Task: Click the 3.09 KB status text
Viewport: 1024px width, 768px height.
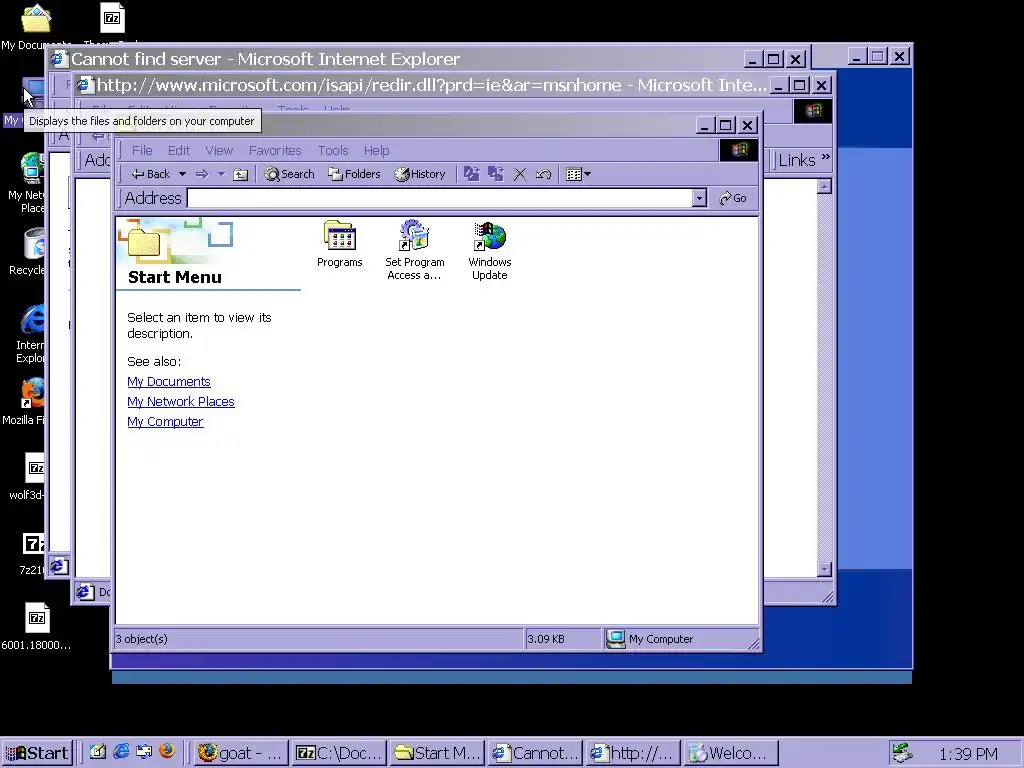Action: pyautogui.click(x=546, y=639)
